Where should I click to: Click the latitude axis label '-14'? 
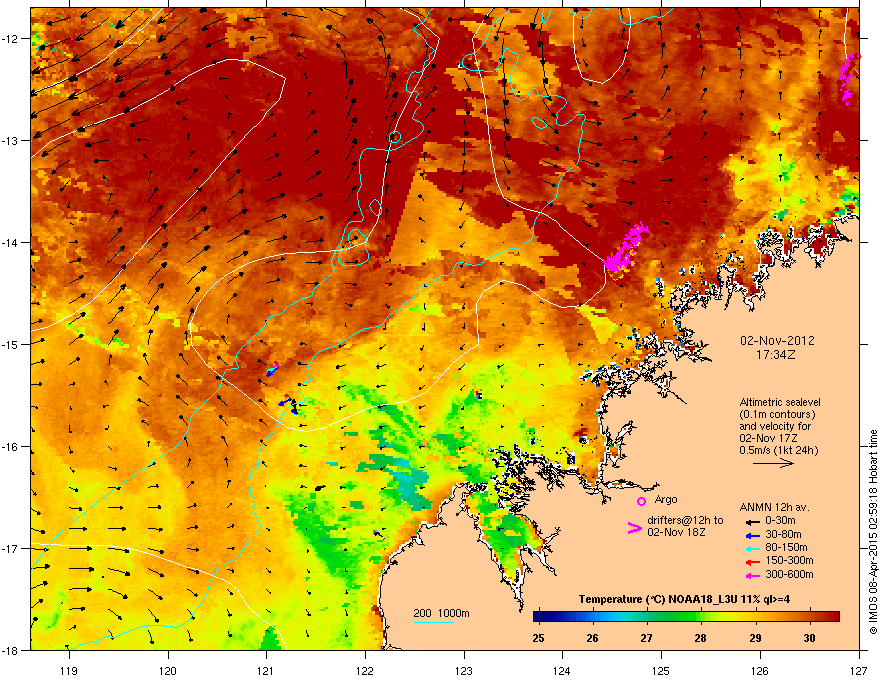pyautogui.click(x=10, y=243)
